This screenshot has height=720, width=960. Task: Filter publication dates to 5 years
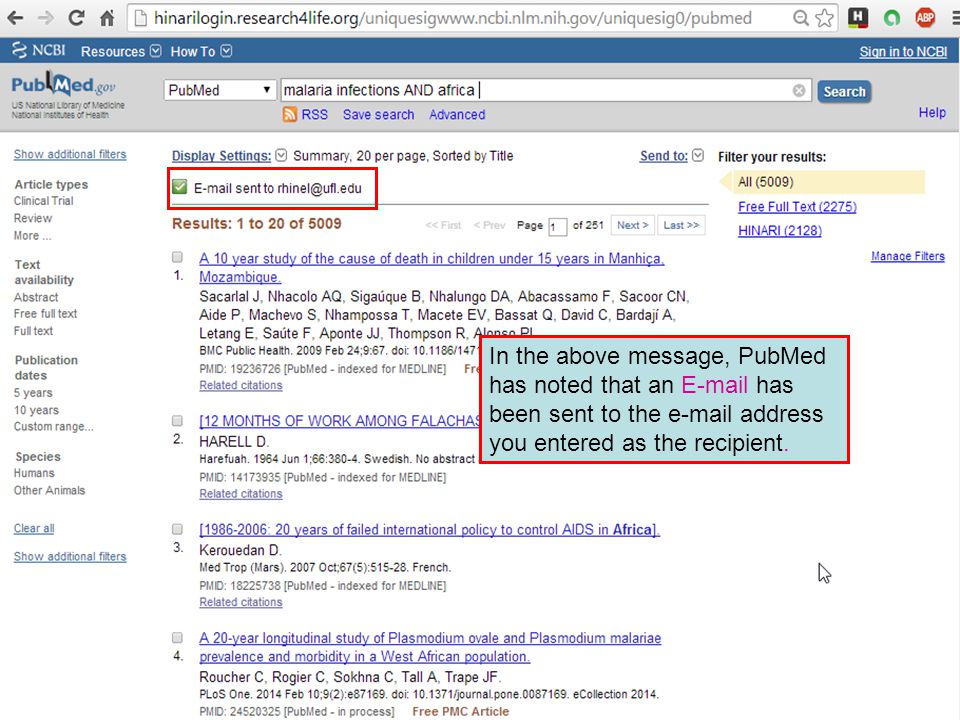click(33, 392)
